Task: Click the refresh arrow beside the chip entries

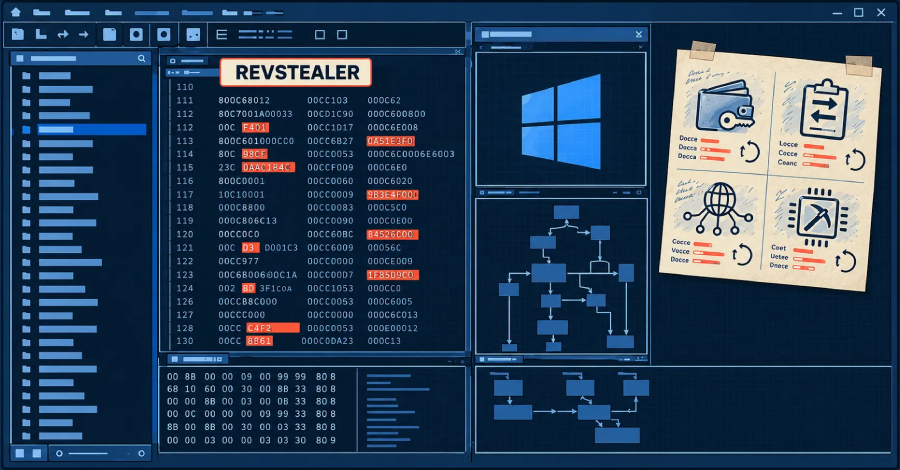Action: [845, 261]
